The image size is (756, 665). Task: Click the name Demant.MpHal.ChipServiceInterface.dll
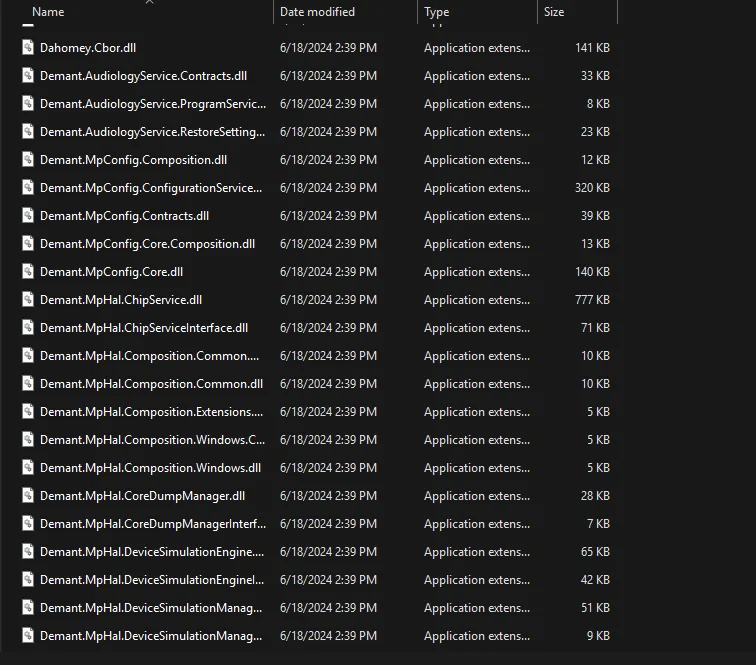click(x=144, y=327)
